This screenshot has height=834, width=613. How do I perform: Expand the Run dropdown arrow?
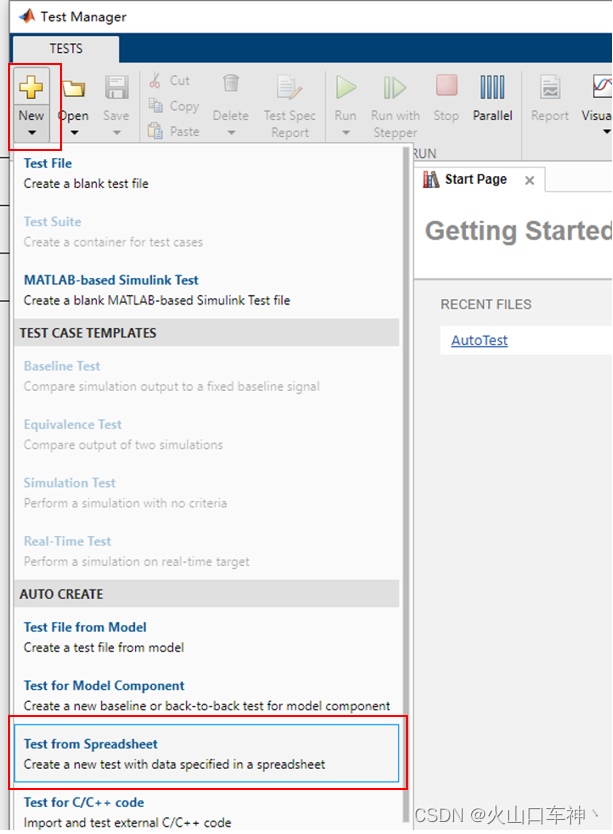pos(346,132)
